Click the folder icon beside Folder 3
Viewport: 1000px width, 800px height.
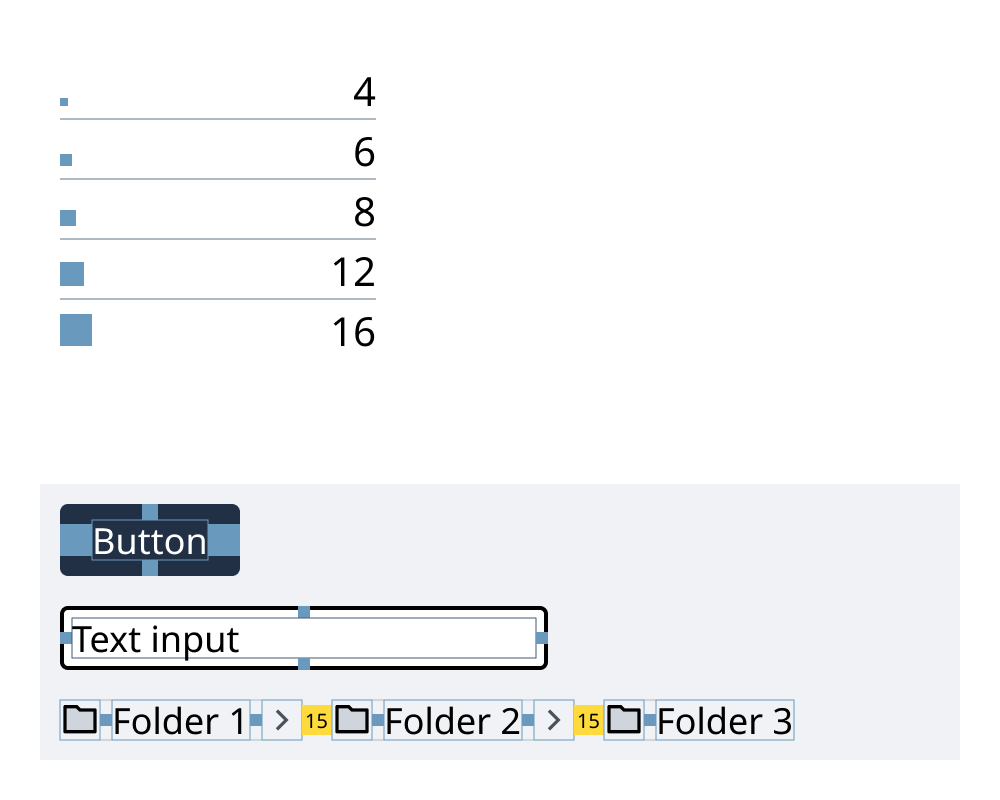(x=624, y=720)
